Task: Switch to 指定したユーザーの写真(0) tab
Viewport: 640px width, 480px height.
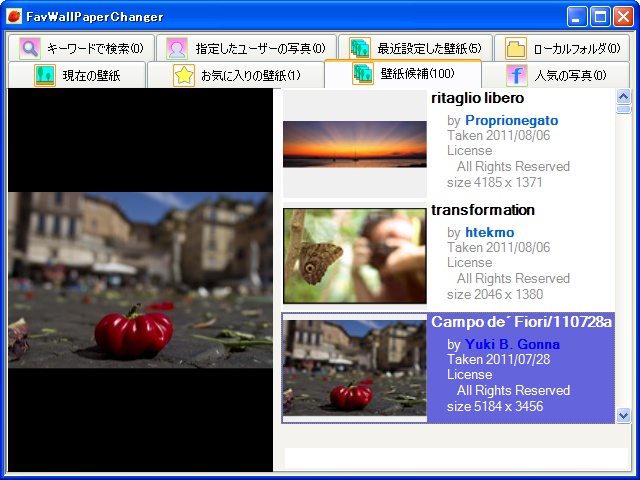Action: tap(247, 48)
